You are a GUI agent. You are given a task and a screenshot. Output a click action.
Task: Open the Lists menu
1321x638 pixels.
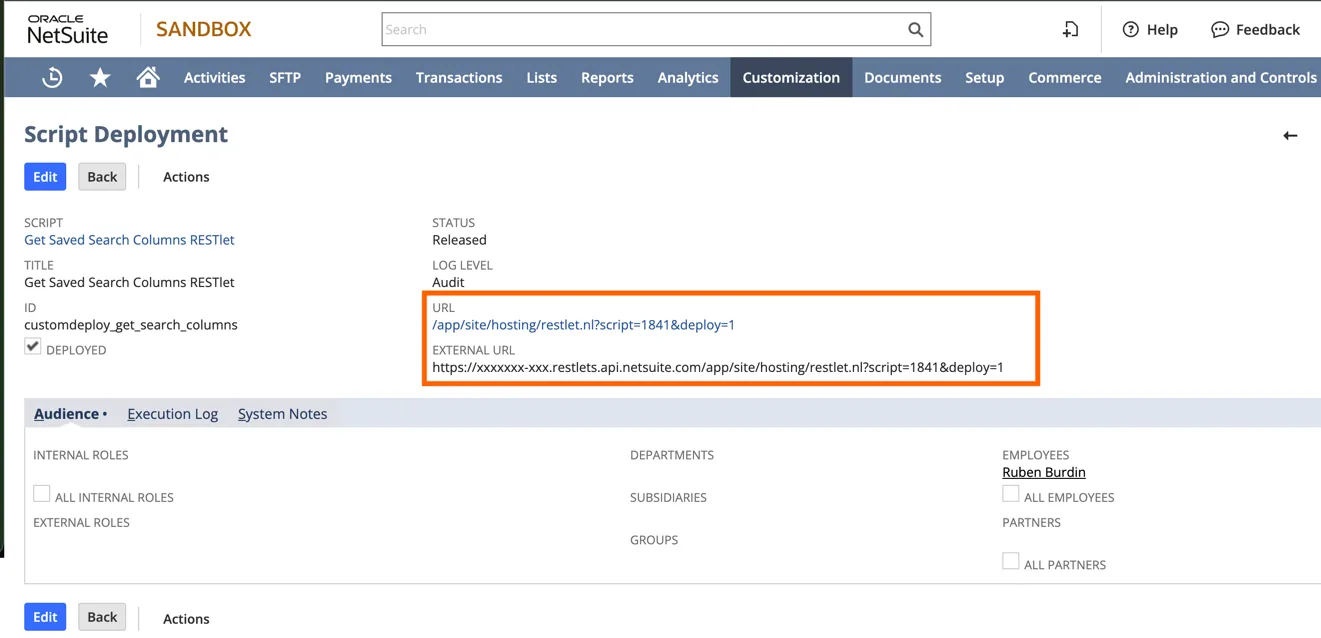pos(542,77)
